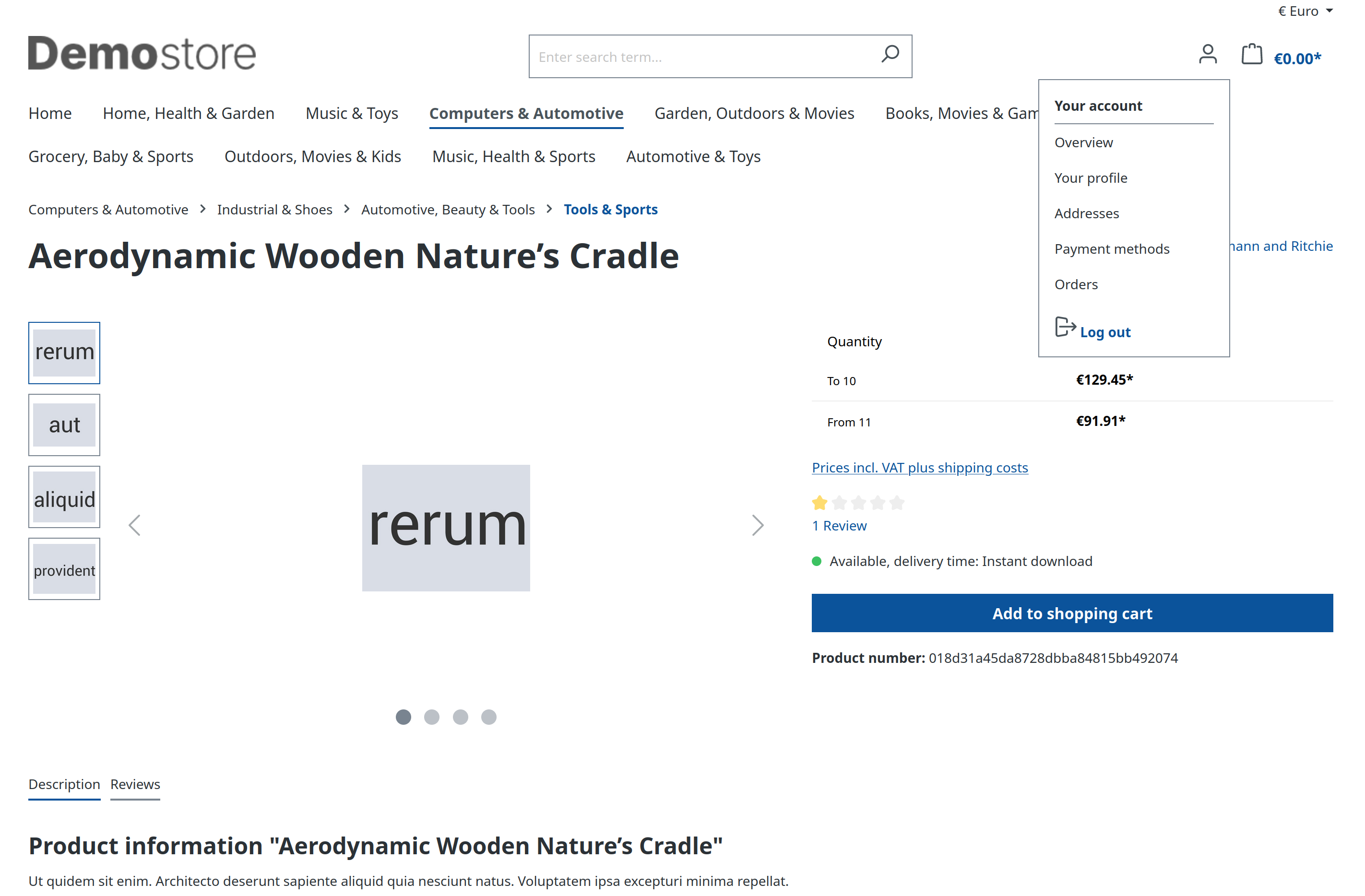Select Orders in account menu

click(x=1076, y=284)
